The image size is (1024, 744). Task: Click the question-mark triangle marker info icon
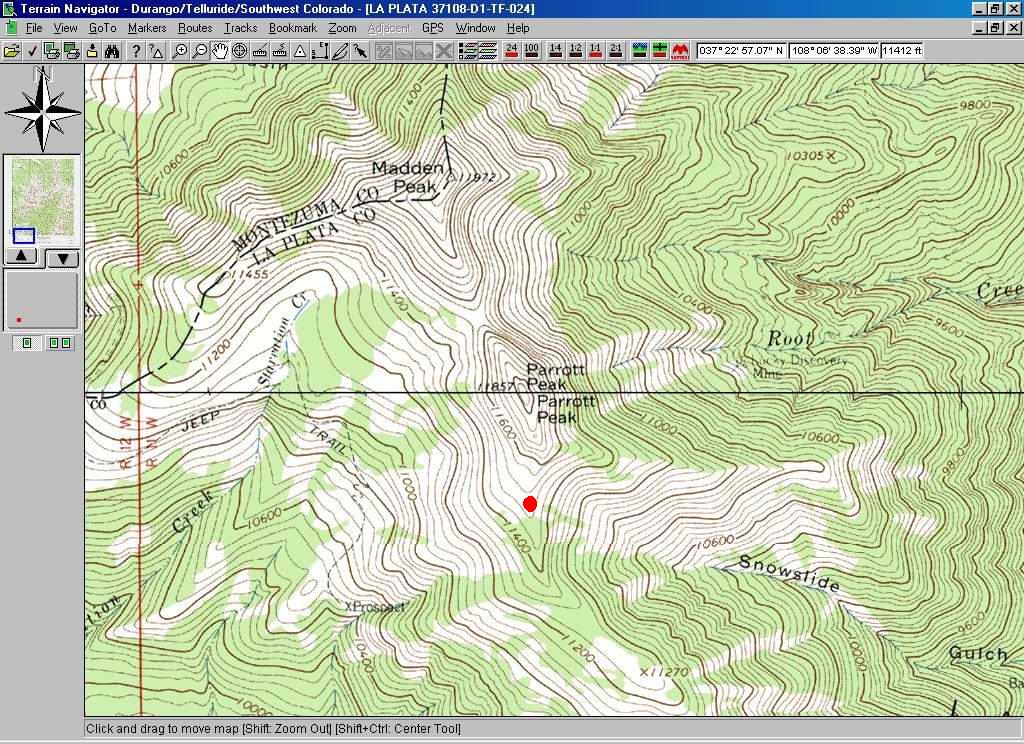156,51
